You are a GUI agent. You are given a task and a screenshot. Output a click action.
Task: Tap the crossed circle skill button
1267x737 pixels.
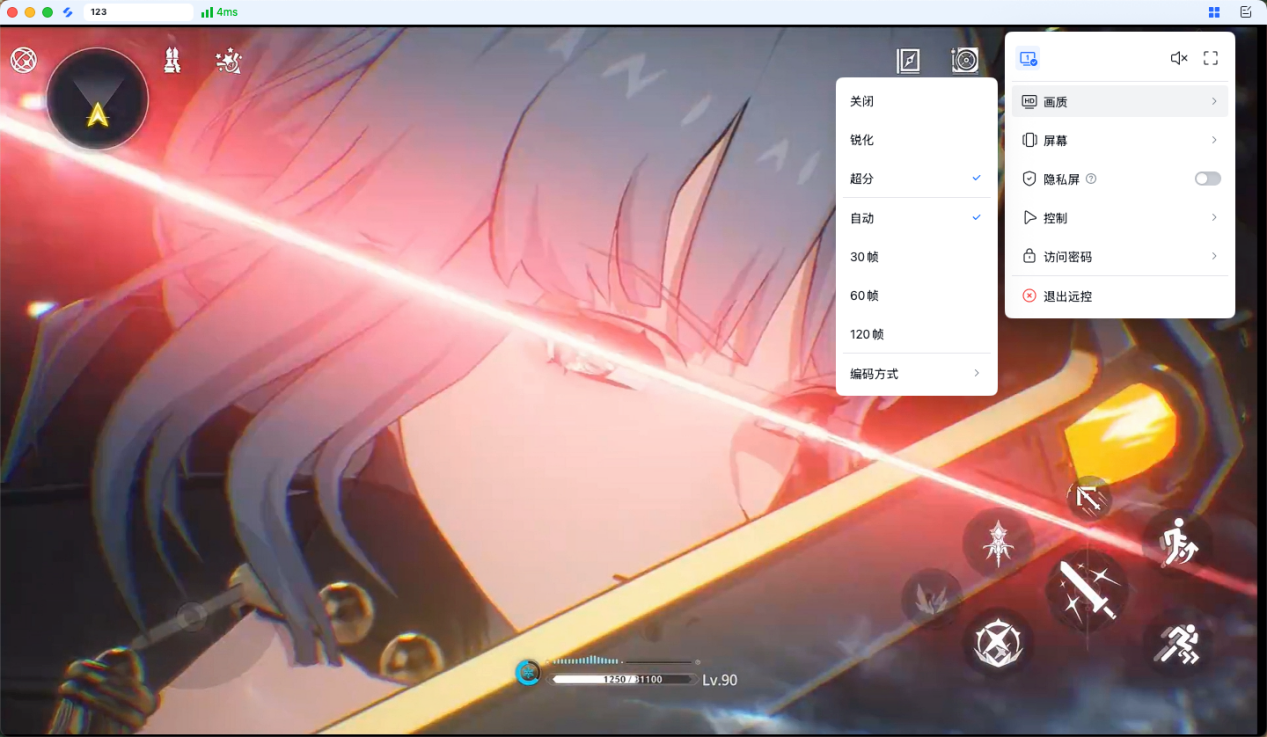[998, 642]
